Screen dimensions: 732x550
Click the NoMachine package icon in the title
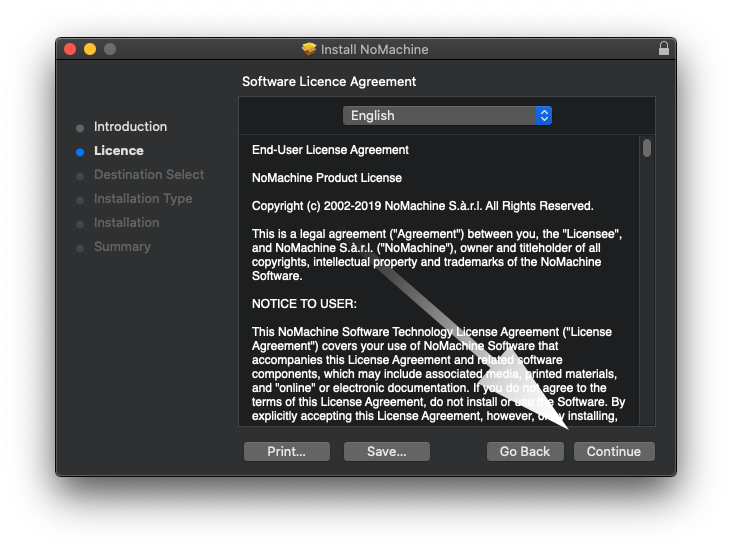309,49
